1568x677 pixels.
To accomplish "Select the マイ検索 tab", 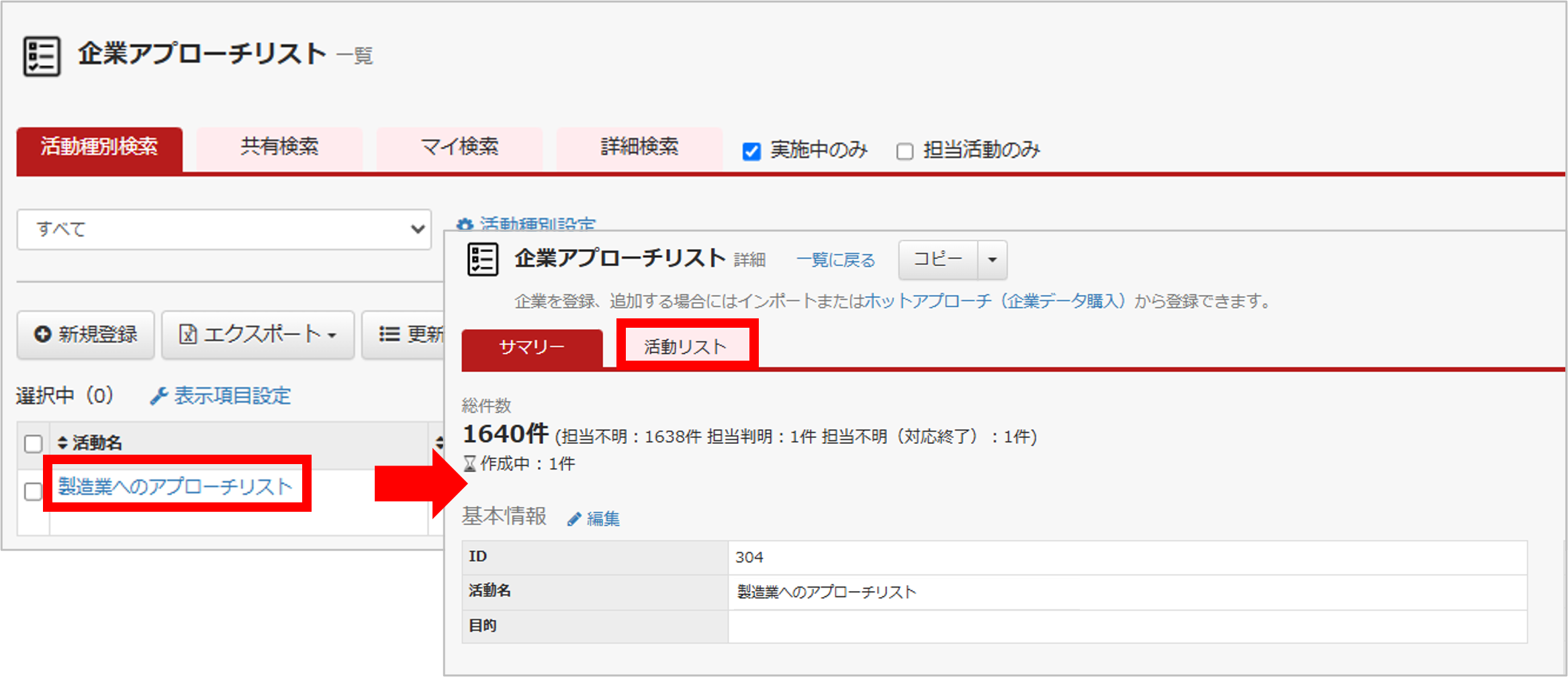I will pos(459,148).
